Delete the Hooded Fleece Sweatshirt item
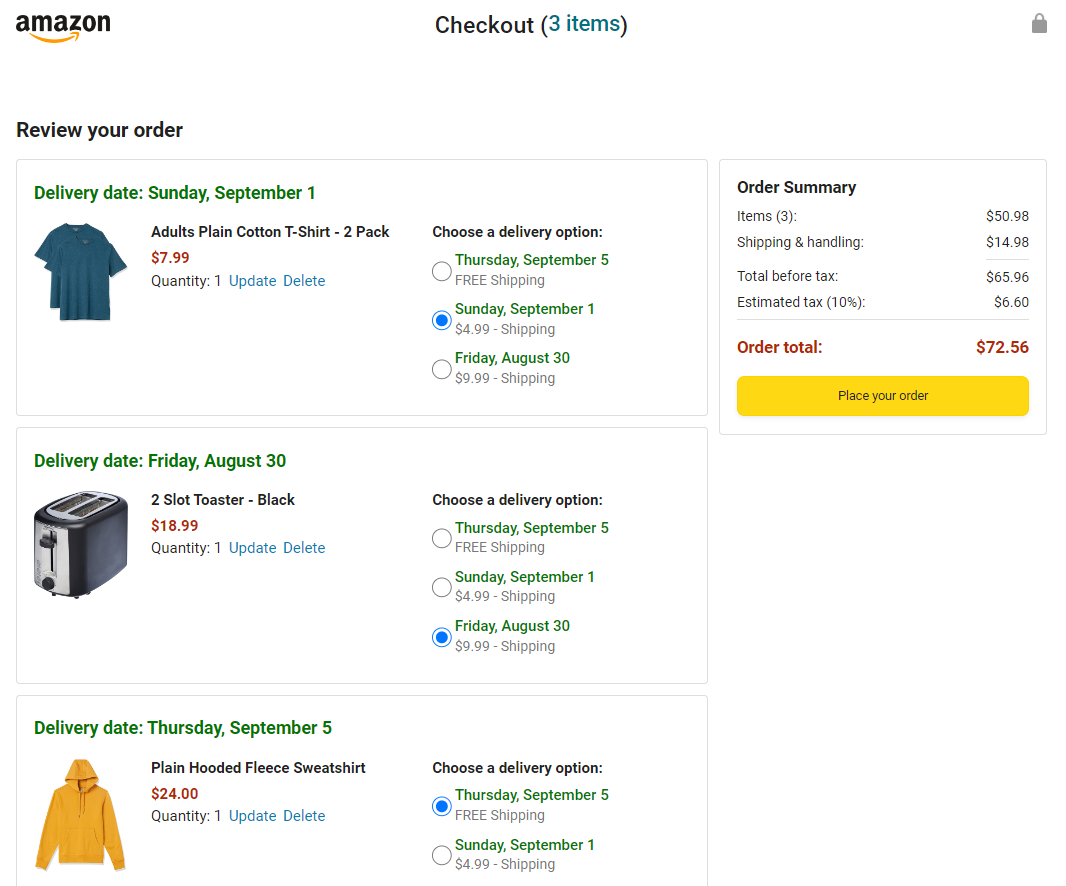This screenshot has height=886, width=1066. [x=304, y=816]
